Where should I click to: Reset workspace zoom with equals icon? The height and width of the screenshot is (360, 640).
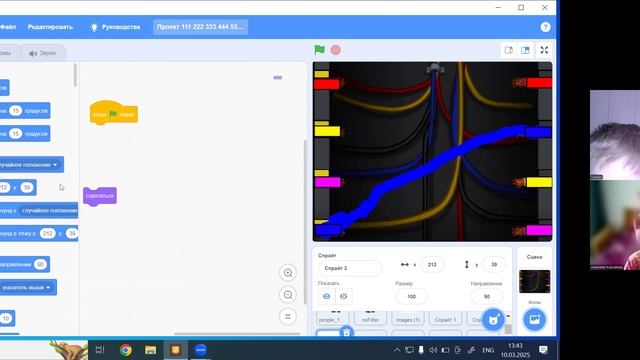[x=288, y=316]
